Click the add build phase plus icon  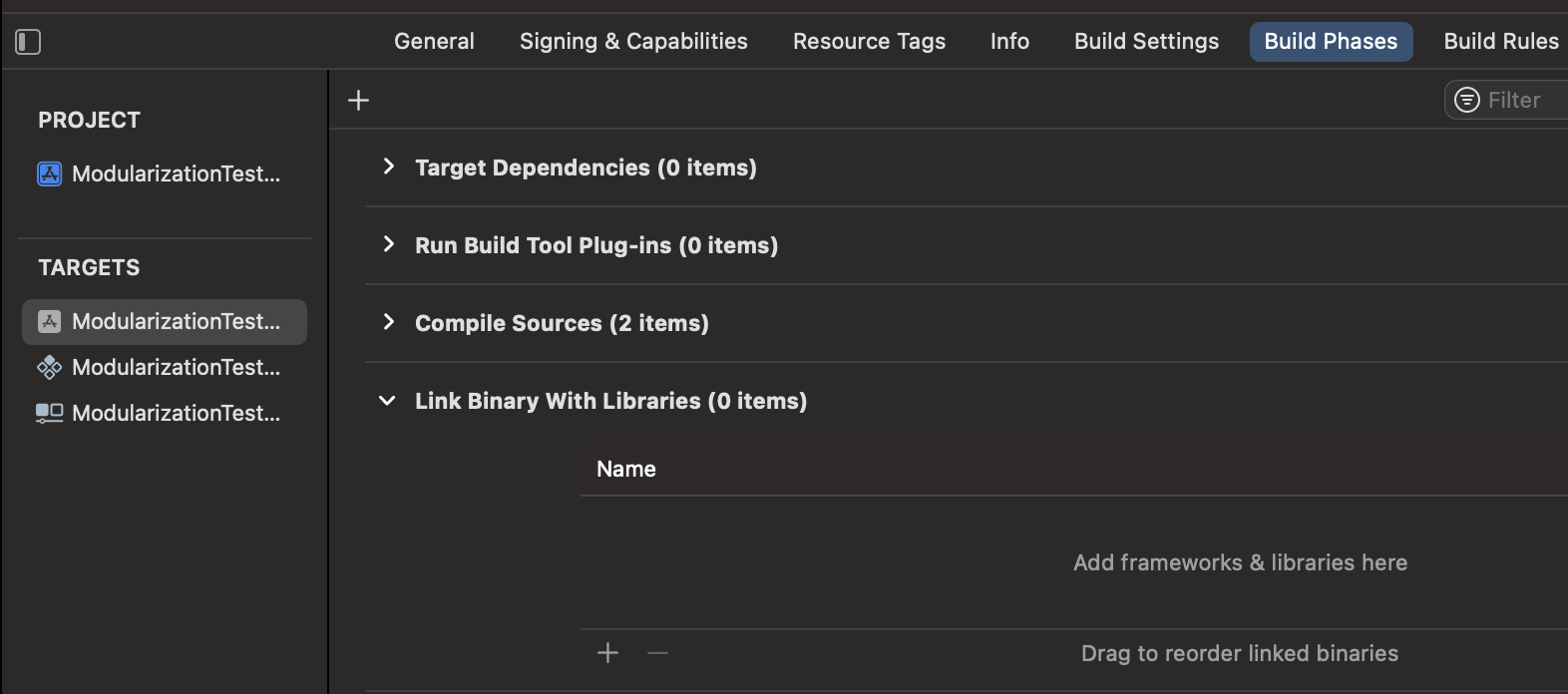tap(358, 100)
